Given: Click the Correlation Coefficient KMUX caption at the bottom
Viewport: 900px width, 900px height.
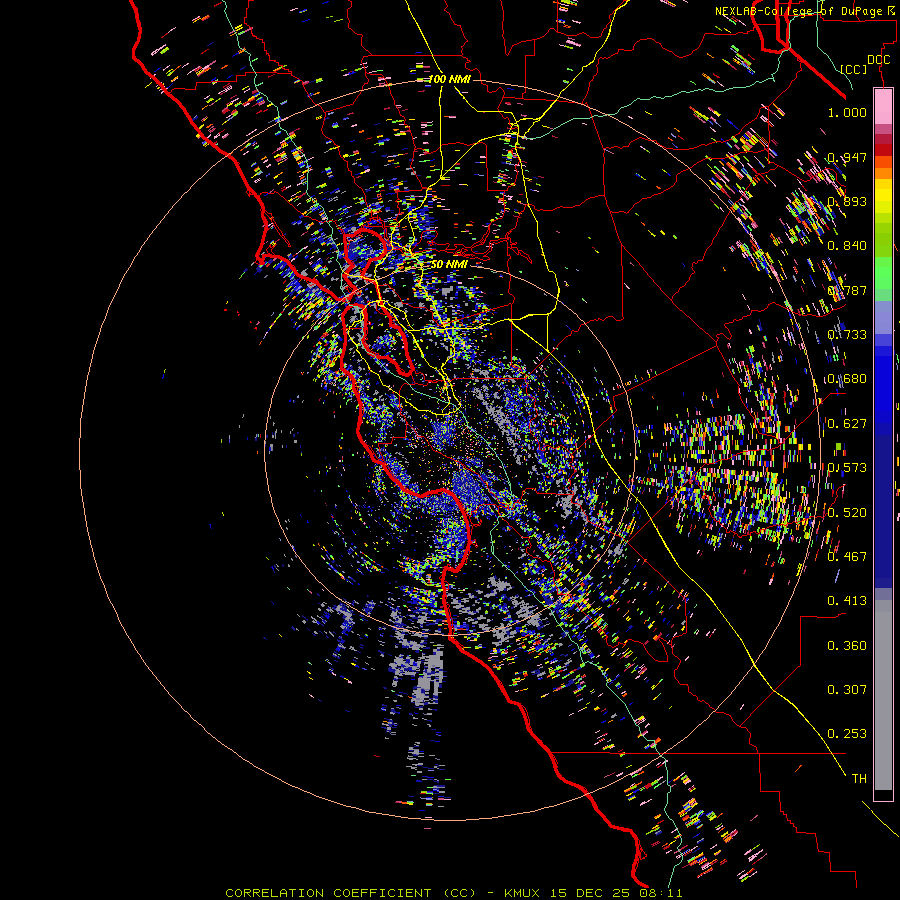Looking at the screenshot, I should click(x=453, y=893).
